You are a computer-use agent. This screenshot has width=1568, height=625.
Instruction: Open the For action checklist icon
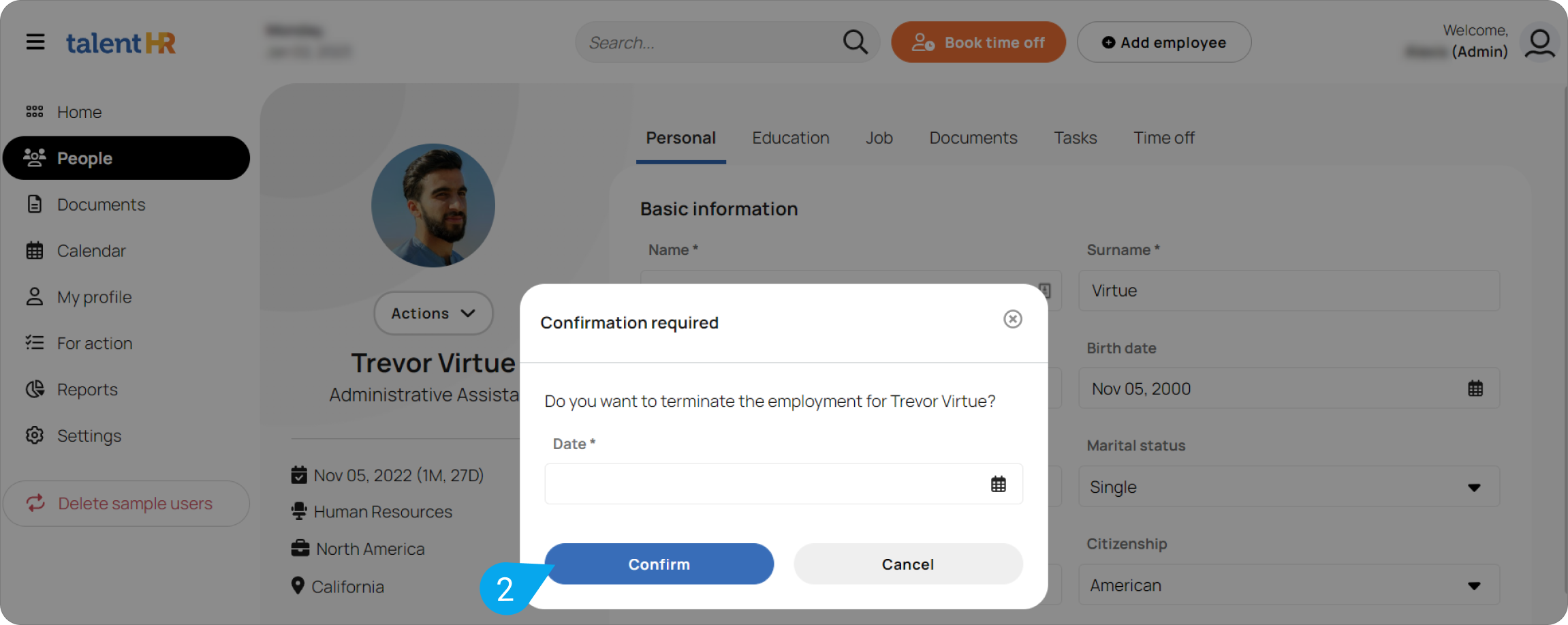coord(35,343)
